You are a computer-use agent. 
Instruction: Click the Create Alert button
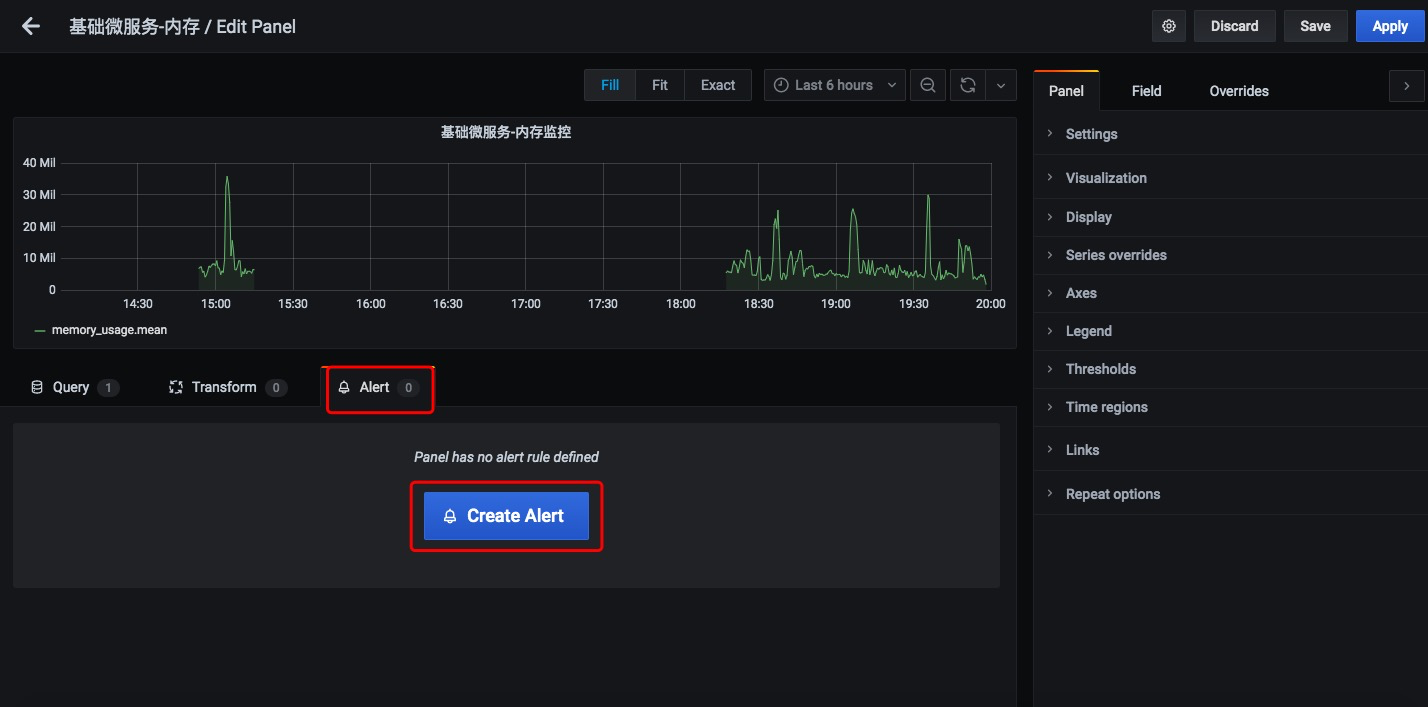[506, 516]
